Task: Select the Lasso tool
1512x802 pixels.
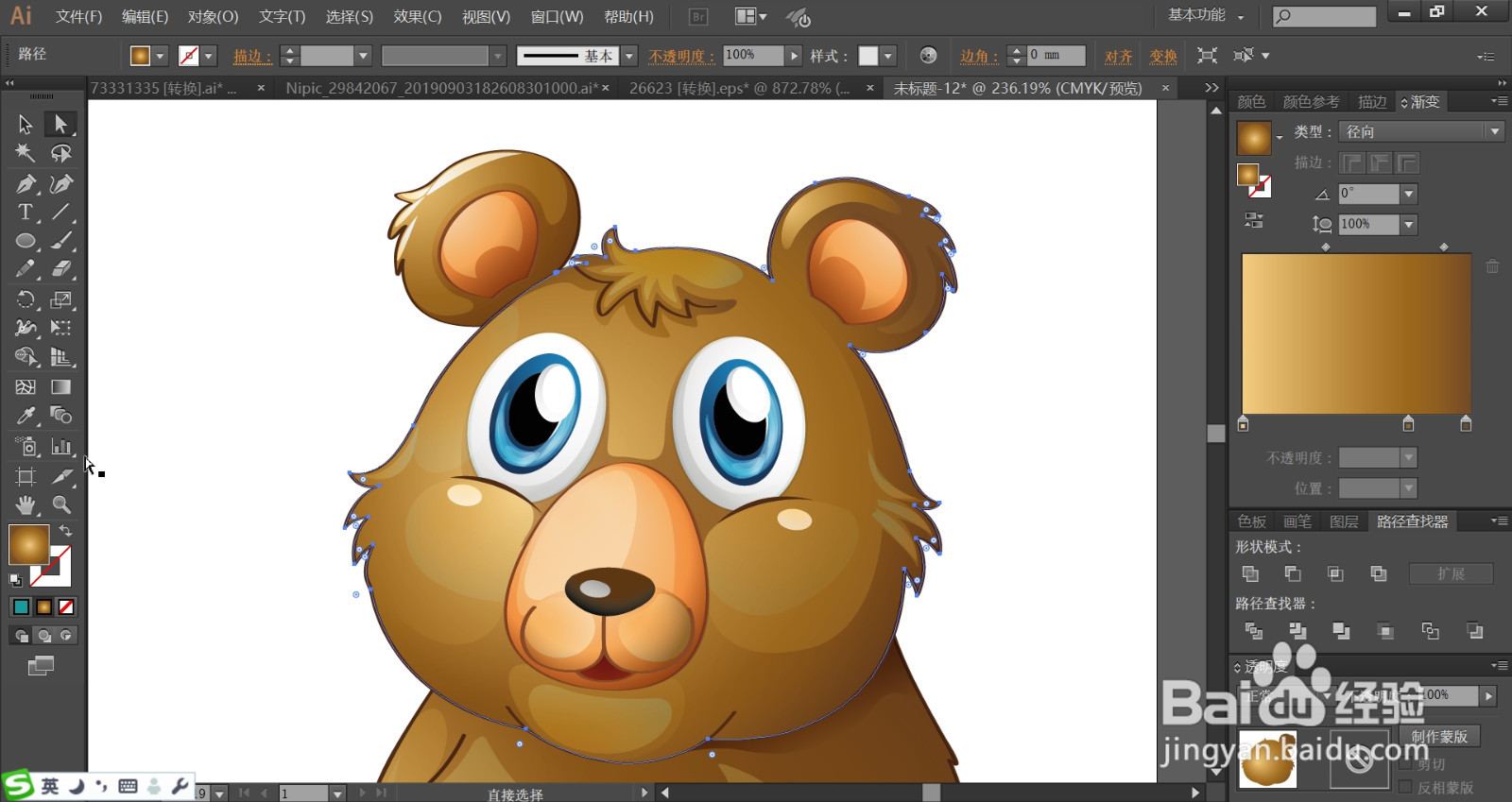Action: [x=60, y=153]
